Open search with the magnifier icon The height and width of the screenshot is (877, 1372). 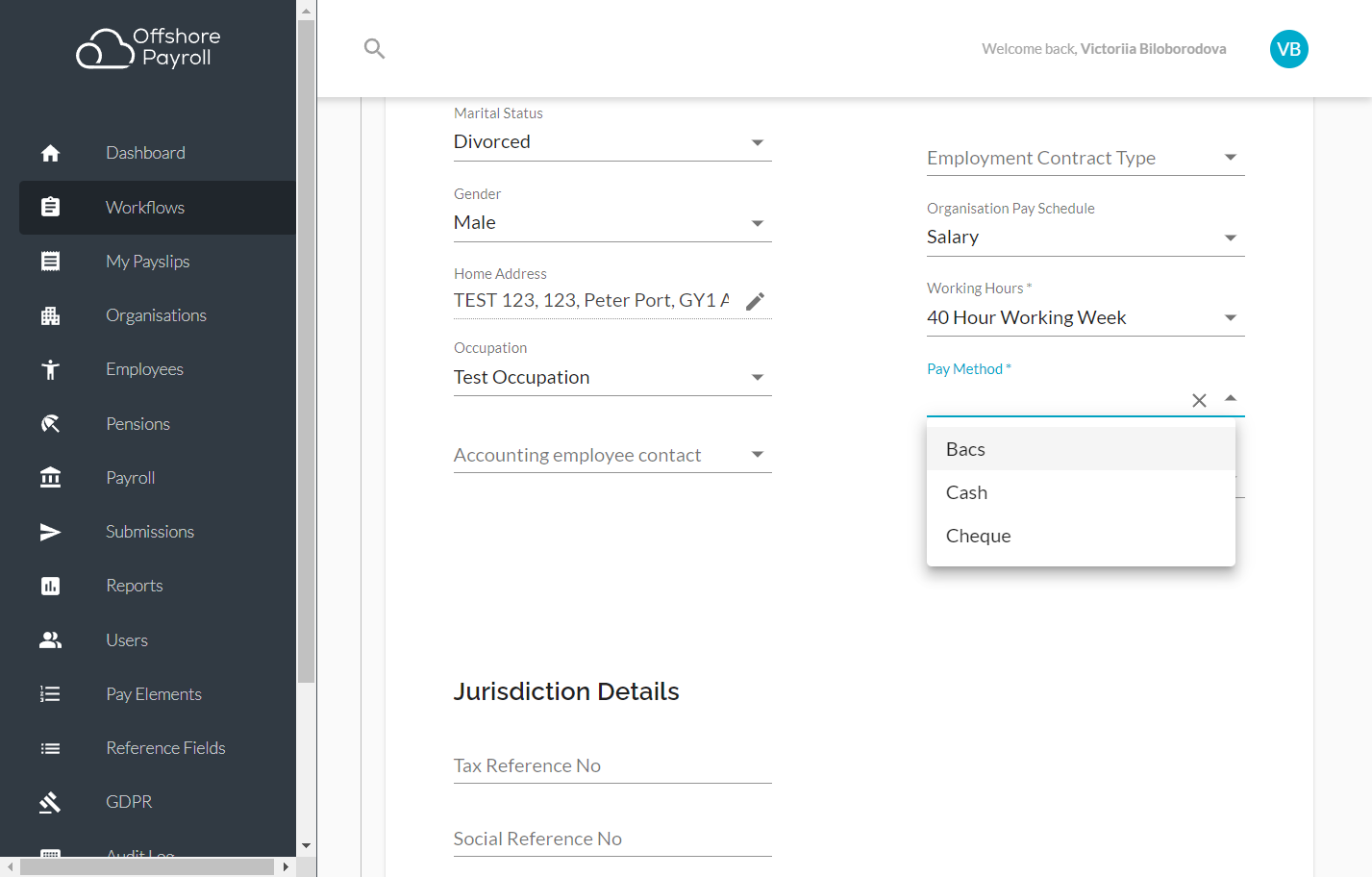[375, 48]
